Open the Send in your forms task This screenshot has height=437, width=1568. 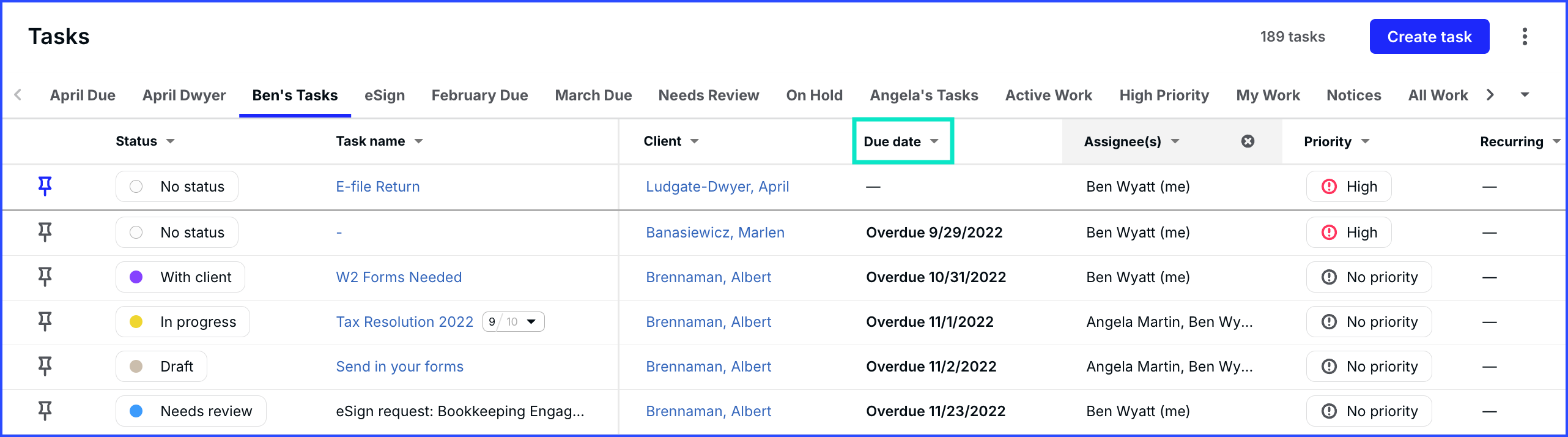399,366
